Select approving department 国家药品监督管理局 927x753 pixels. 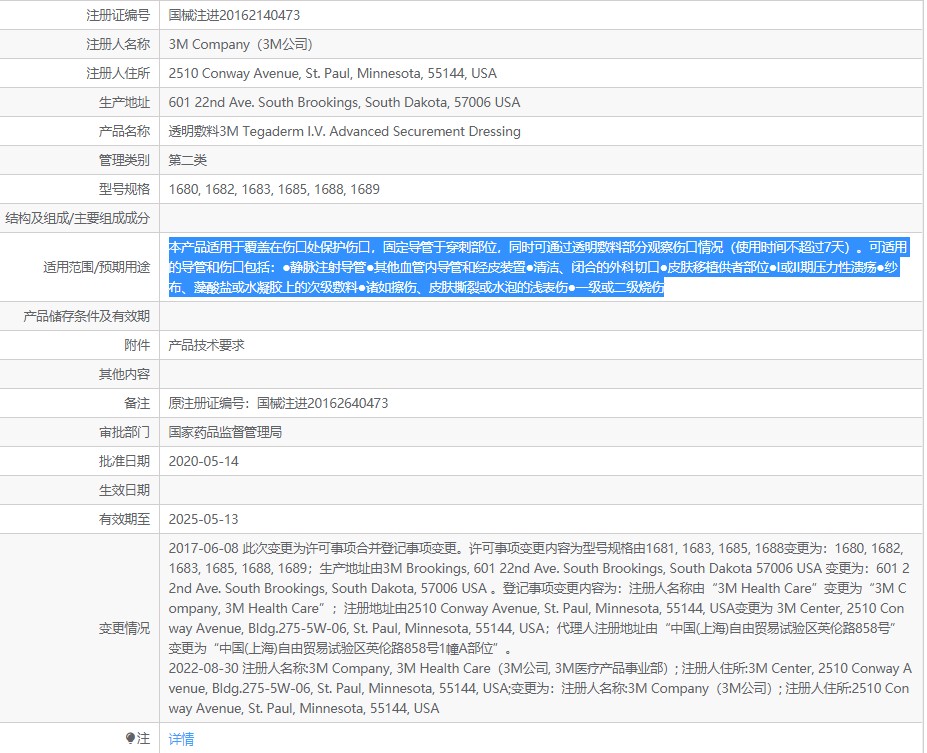[225, 432]
